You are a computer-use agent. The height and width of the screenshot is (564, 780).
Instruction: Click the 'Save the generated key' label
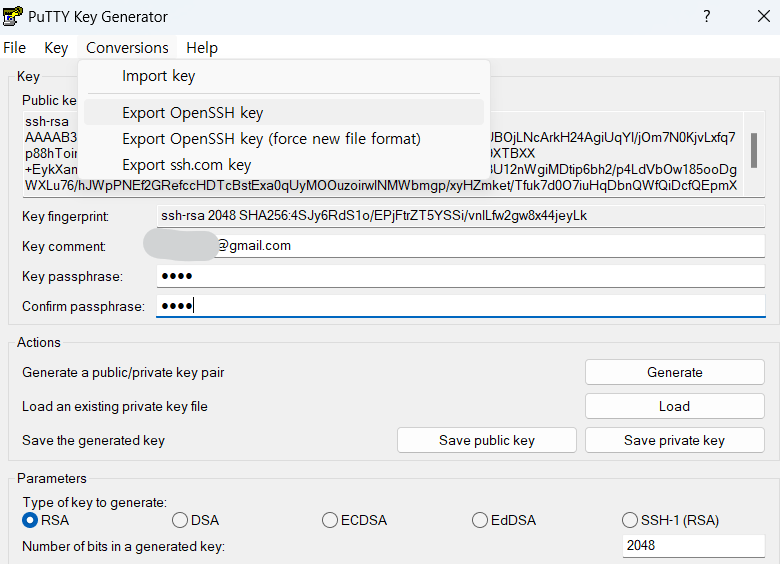(x=93, y=440)
